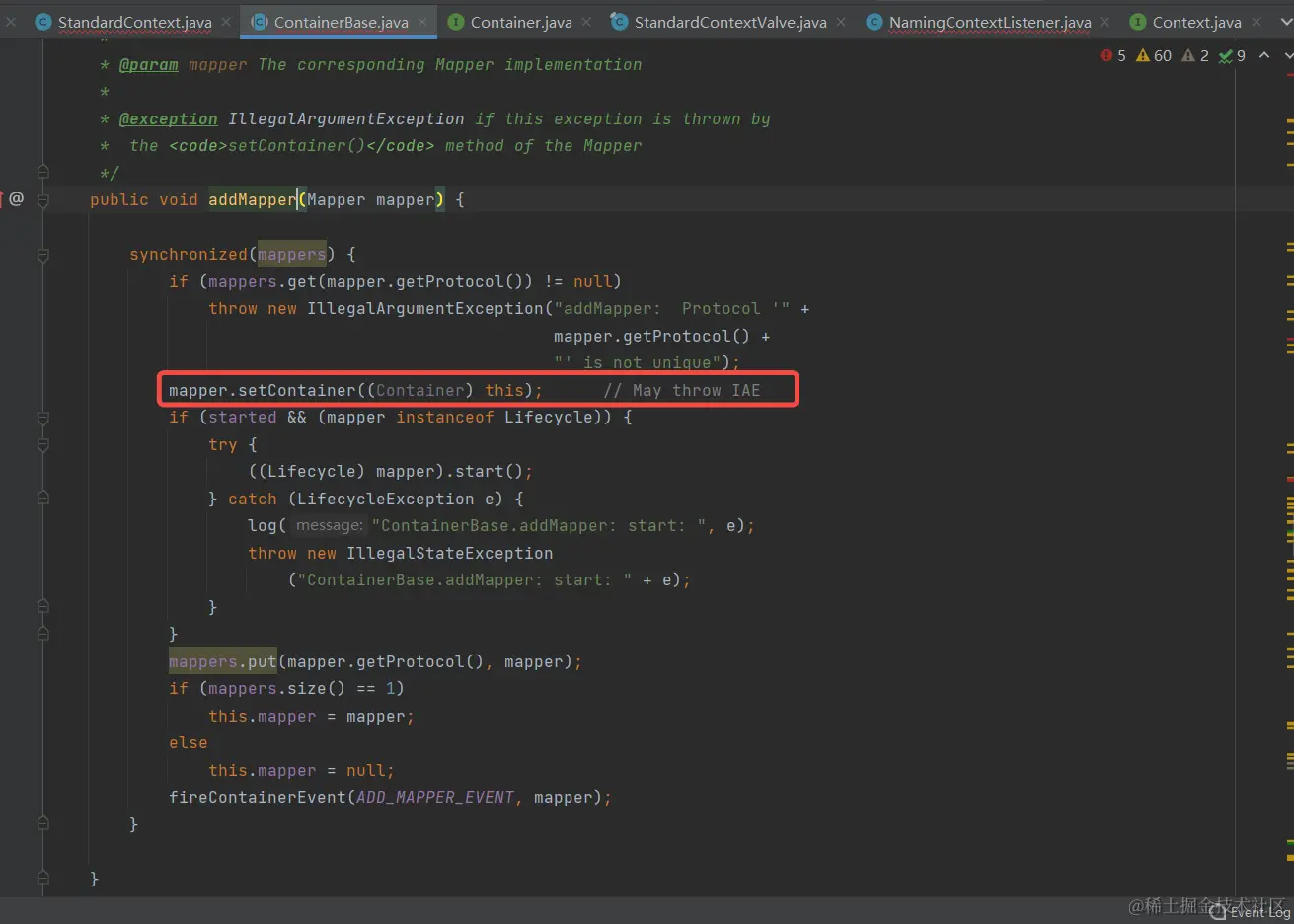1294x924 pixels.
Task: Close the Container.java tab
Action: pos(586,22)
